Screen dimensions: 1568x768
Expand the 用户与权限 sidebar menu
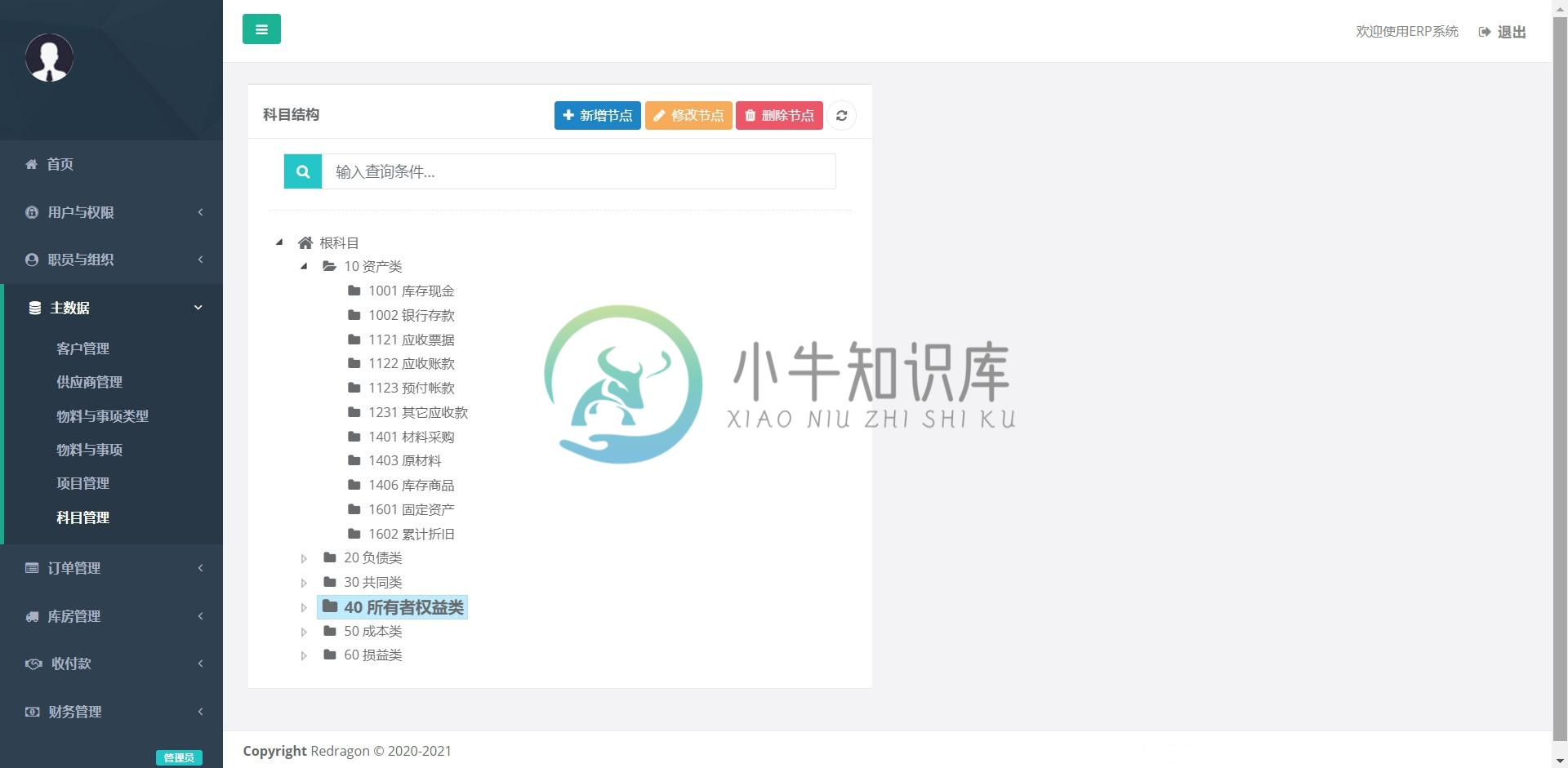[113, 212]
